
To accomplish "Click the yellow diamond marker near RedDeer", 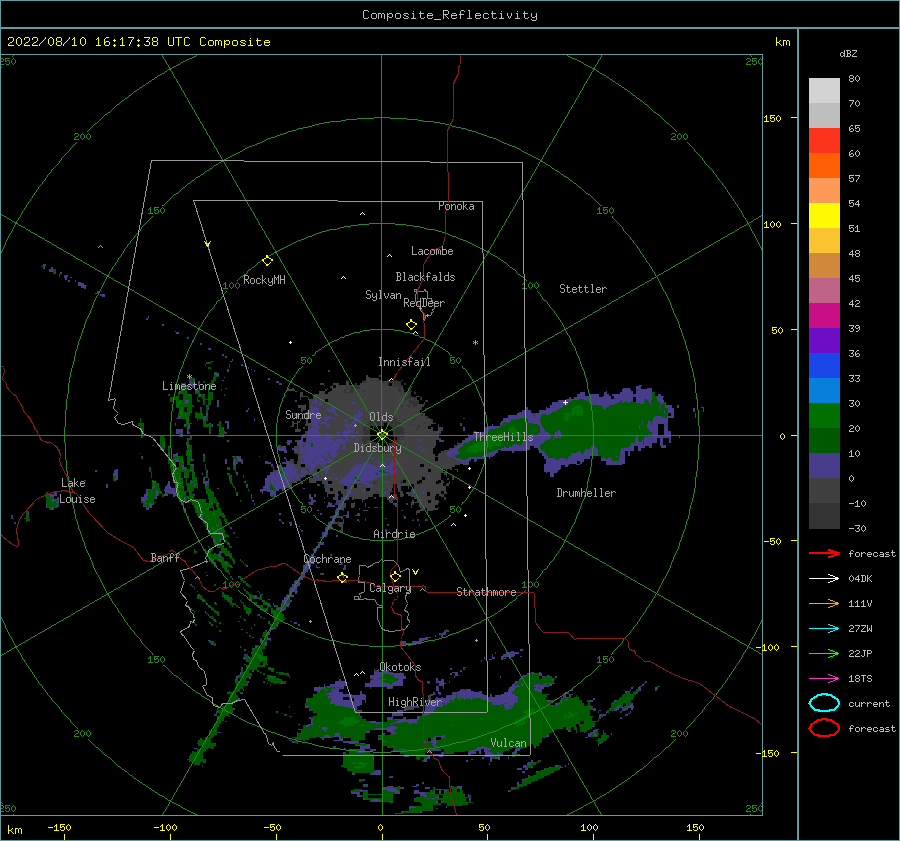I will click(412, 325).
